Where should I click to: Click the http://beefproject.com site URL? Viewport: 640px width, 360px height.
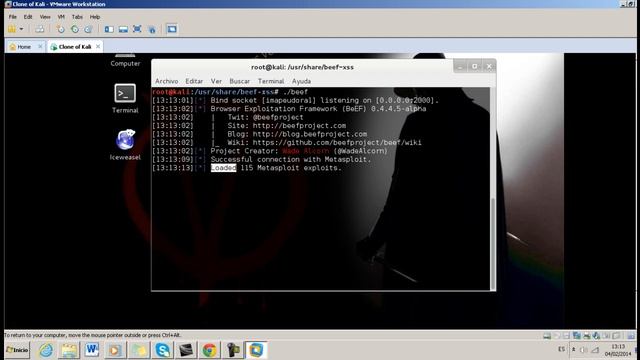tap(299, 126)
